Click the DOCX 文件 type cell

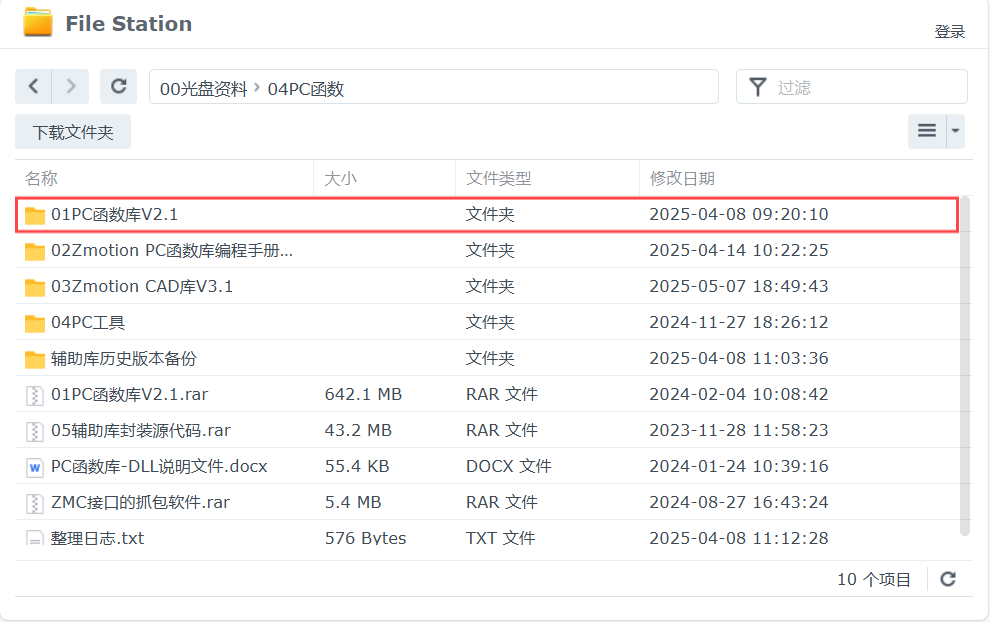509,467
